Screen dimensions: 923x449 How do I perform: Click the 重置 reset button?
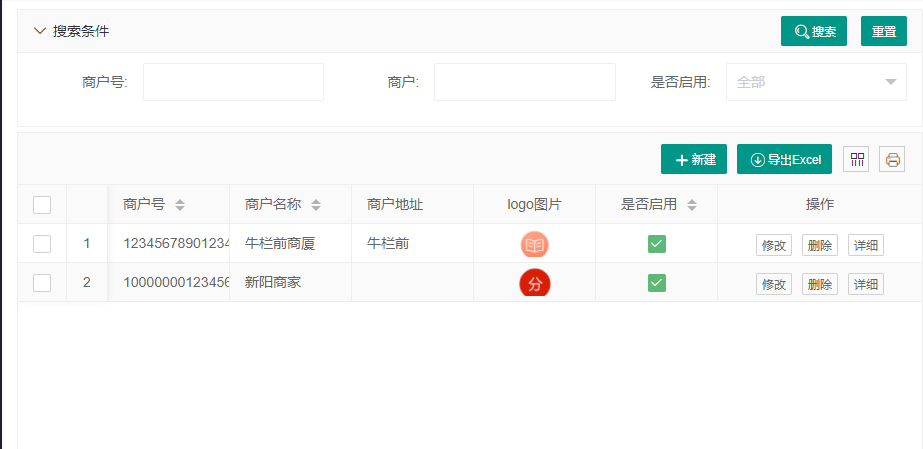[884, 31]
